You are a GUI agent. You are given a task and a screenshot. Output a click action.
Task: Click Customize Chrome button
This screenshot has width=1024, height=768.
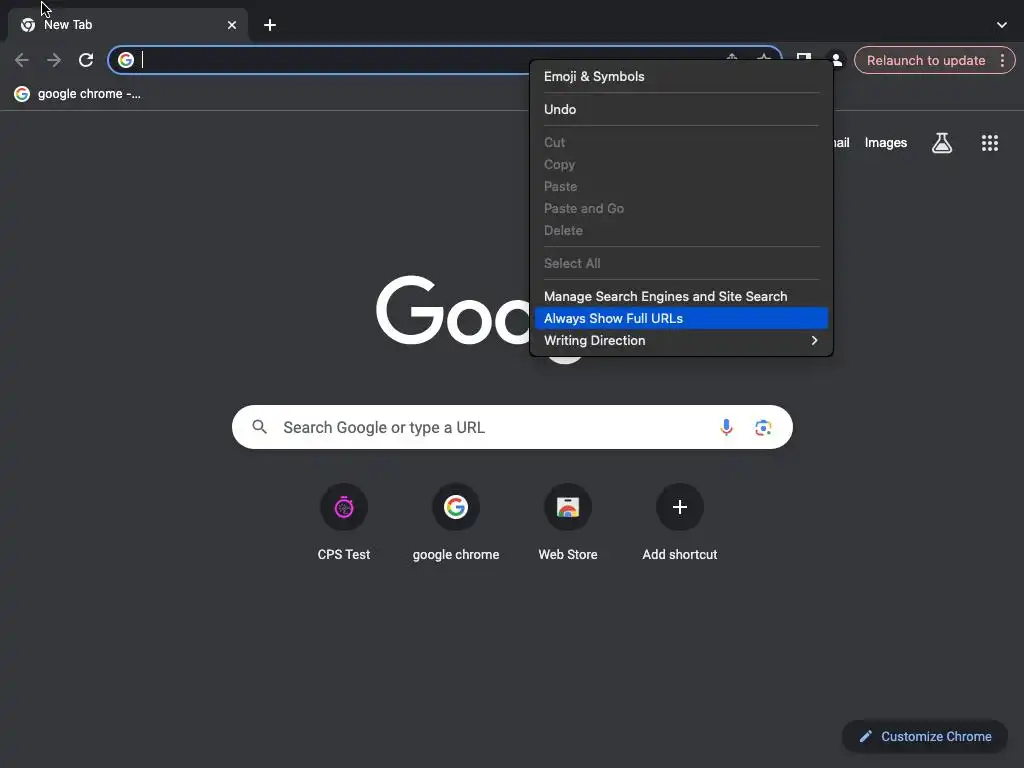point(925,737)
